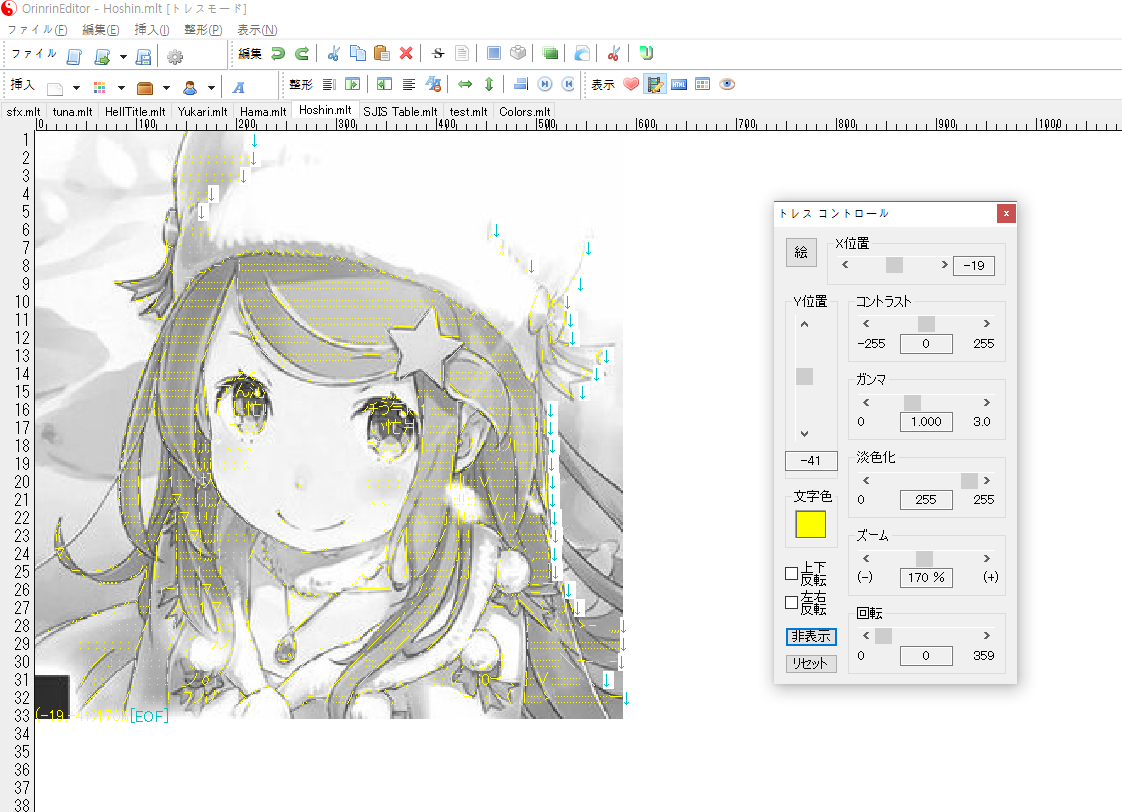
Task: Switch to the Yukari.mlt tab
Action: (x=203, y=112)
